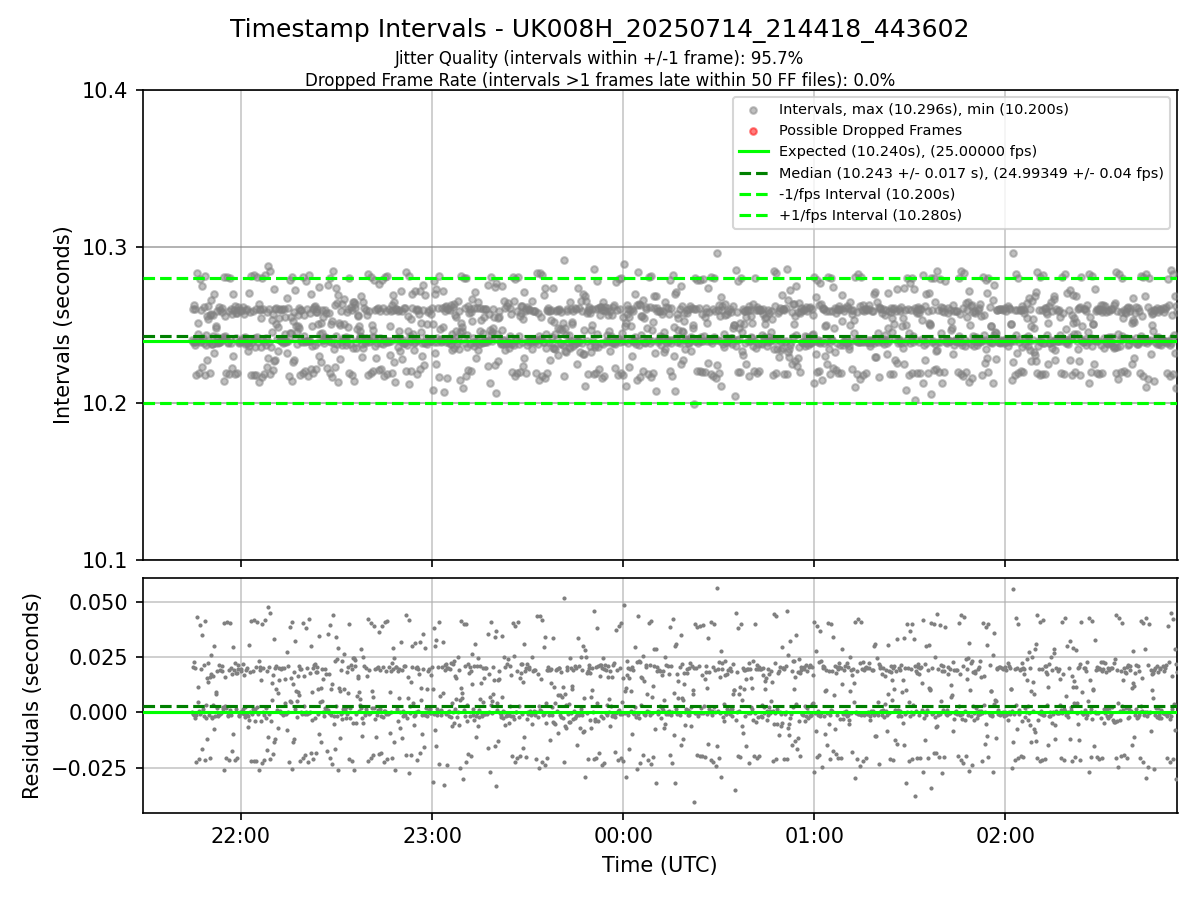Image resolution: width=1200 pixels, height=900 pixels.
Task: Click the gray dot marker beside "Intervals" in legend
Action: [754, 110]
